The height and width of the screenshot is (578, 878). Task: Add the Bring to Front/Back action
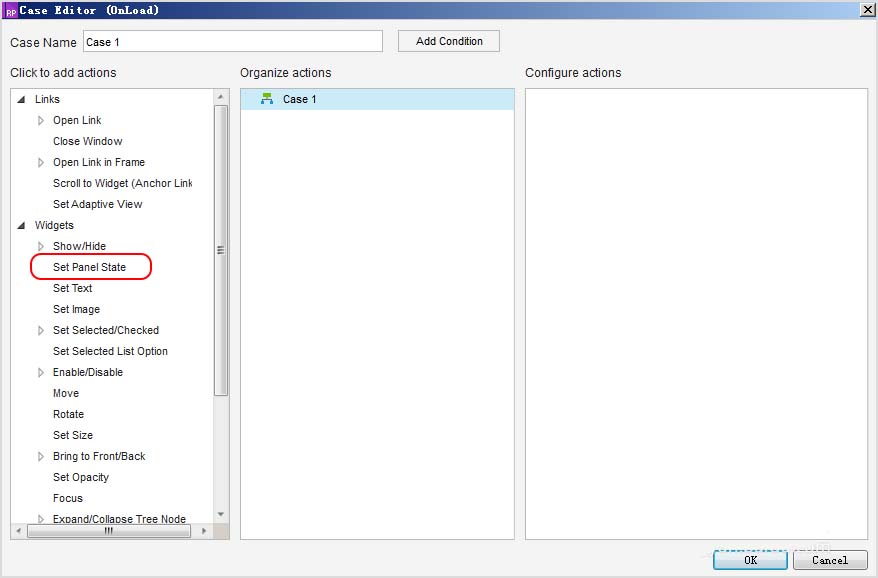[99, 456]
